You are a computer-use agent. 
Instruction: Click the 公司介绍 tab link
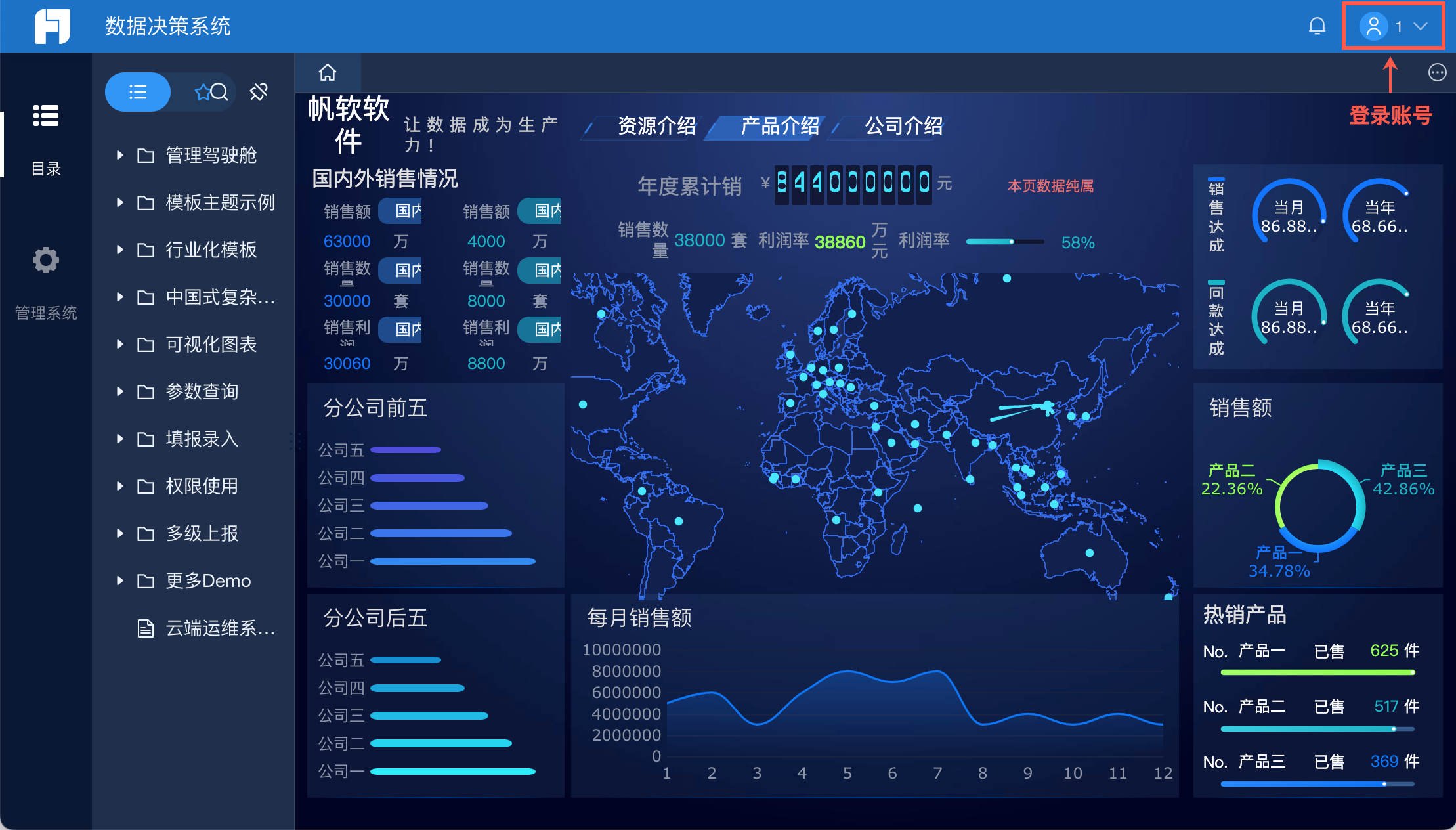[x=903, y=126]
